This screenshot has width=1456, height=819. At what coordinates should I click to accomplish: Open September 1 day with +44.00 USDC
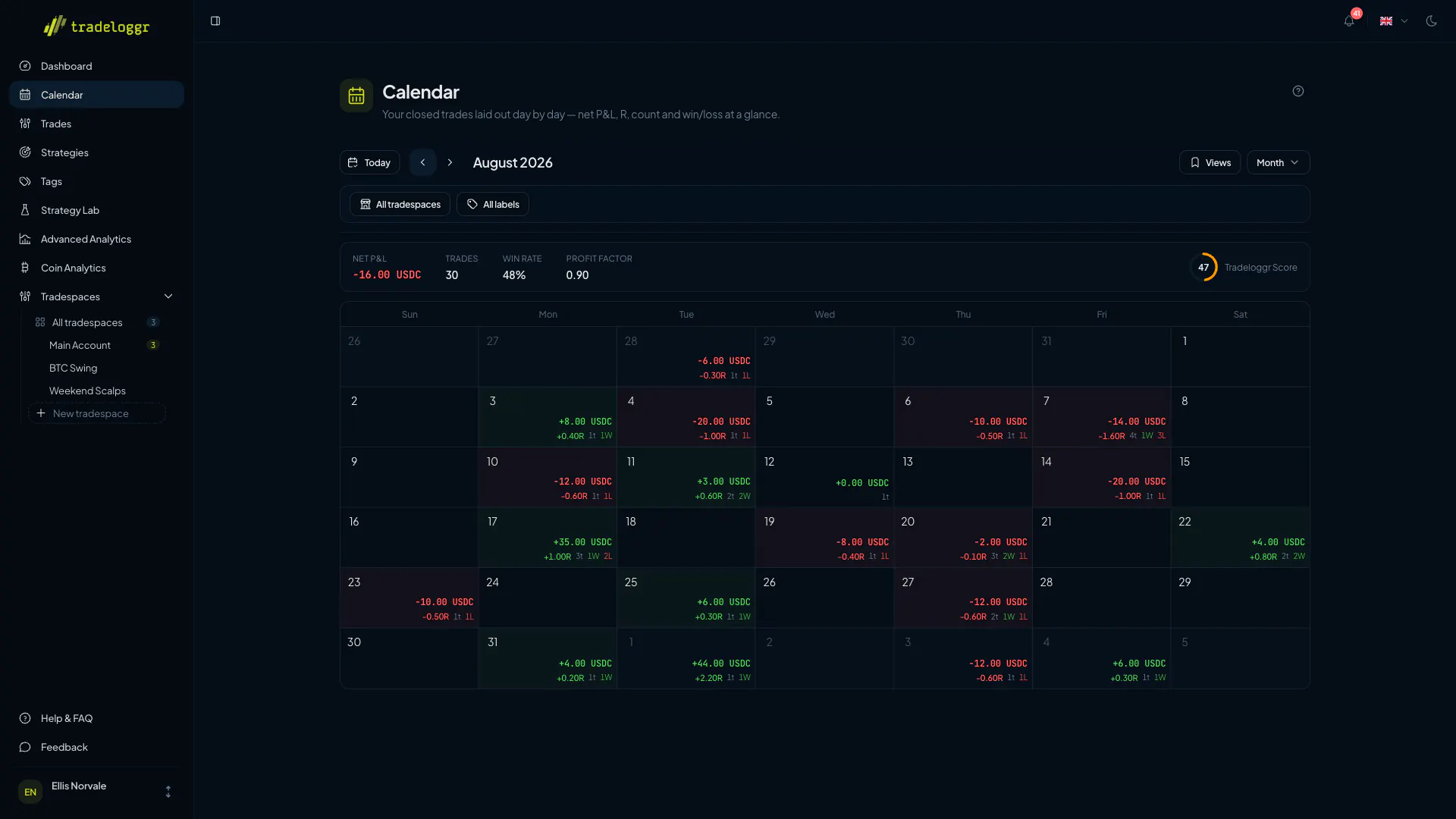coord(686,658)
